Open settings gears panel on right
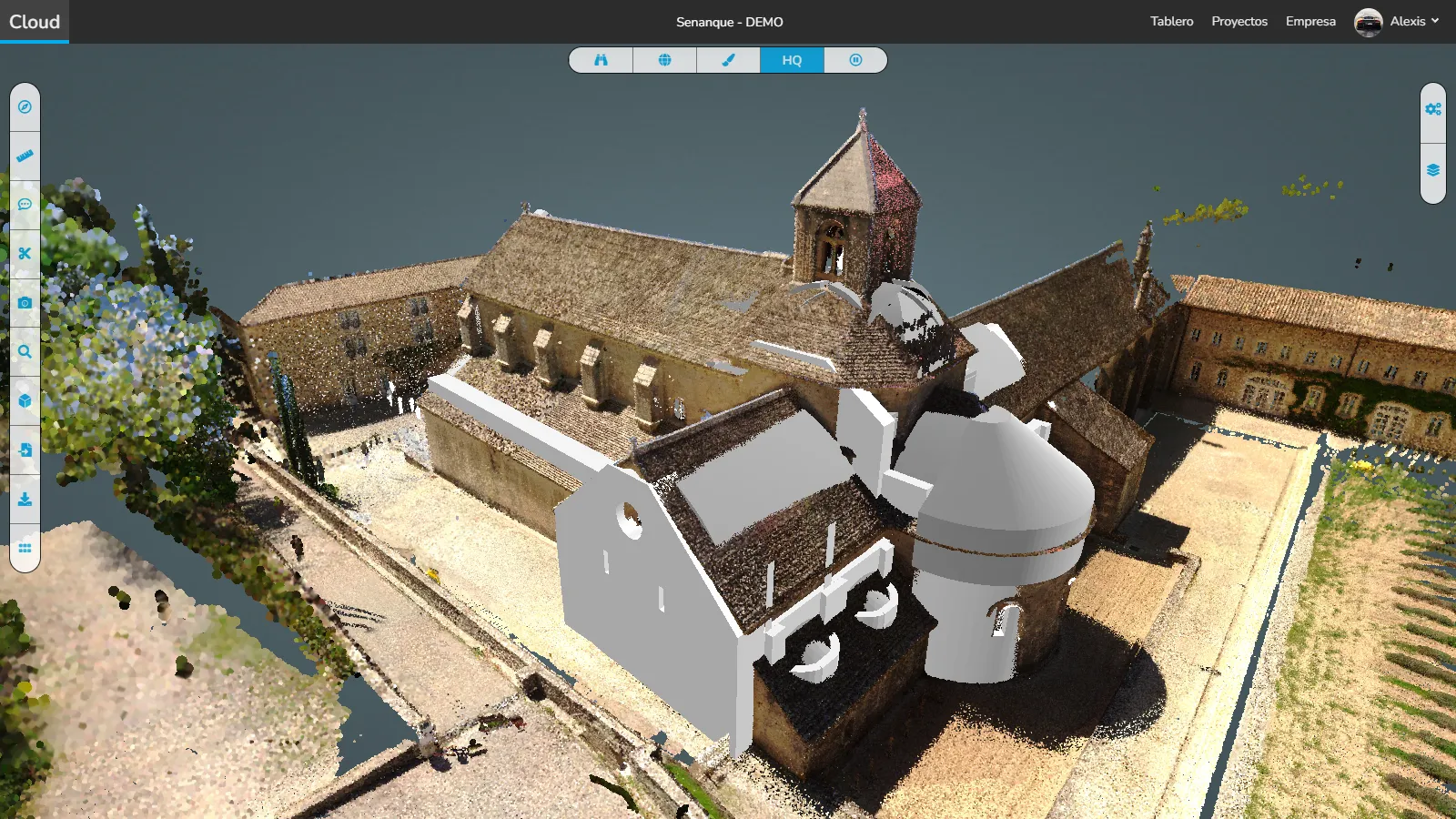 [1433, 109]
